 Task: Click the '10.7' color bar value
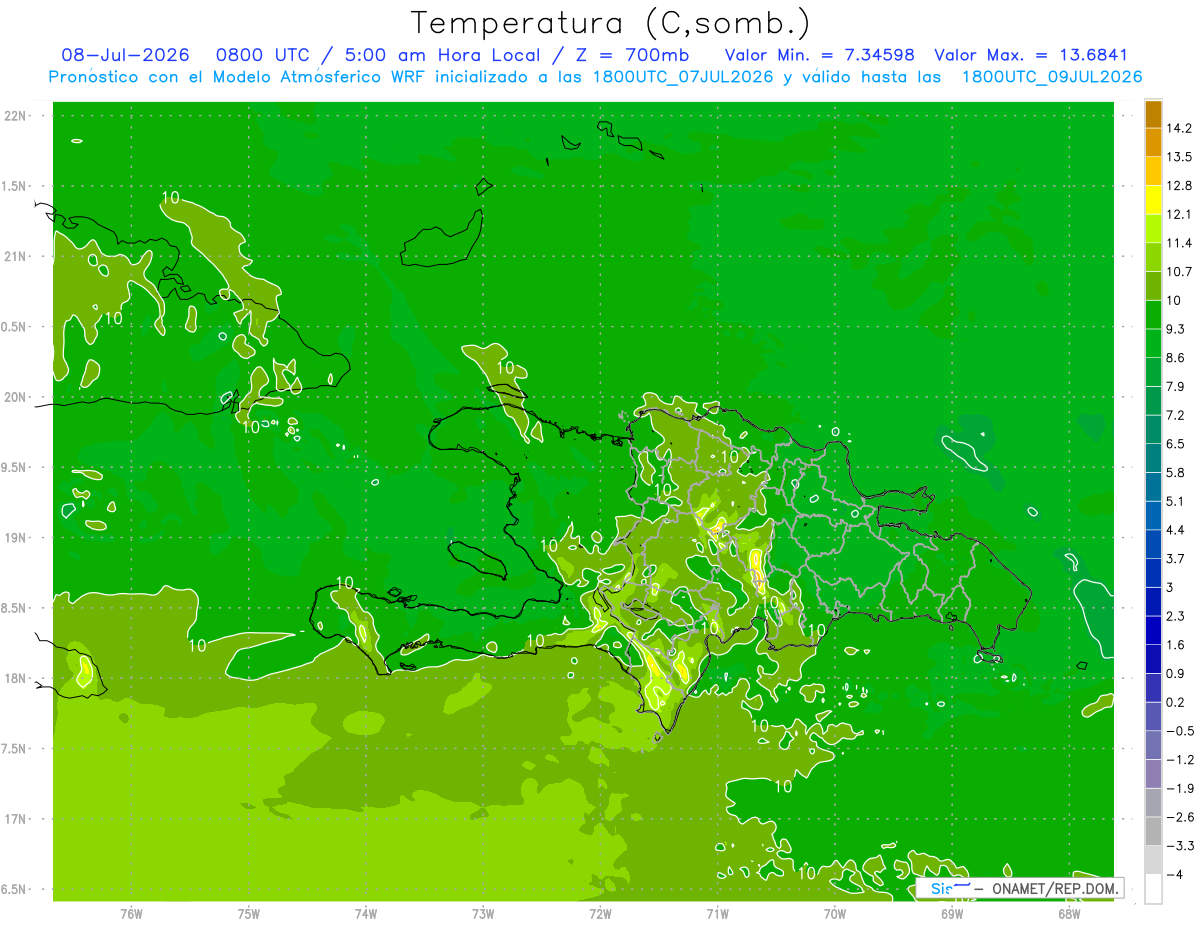pyautogui.click(x=1178, y=271)
